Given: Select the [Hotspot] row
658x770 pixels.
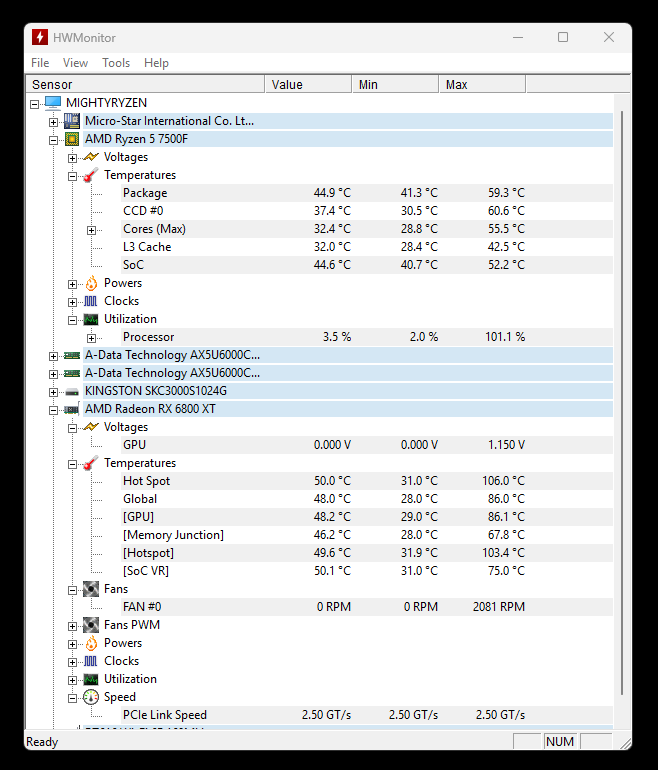Looking at the screenshot, I should [367, 553].
